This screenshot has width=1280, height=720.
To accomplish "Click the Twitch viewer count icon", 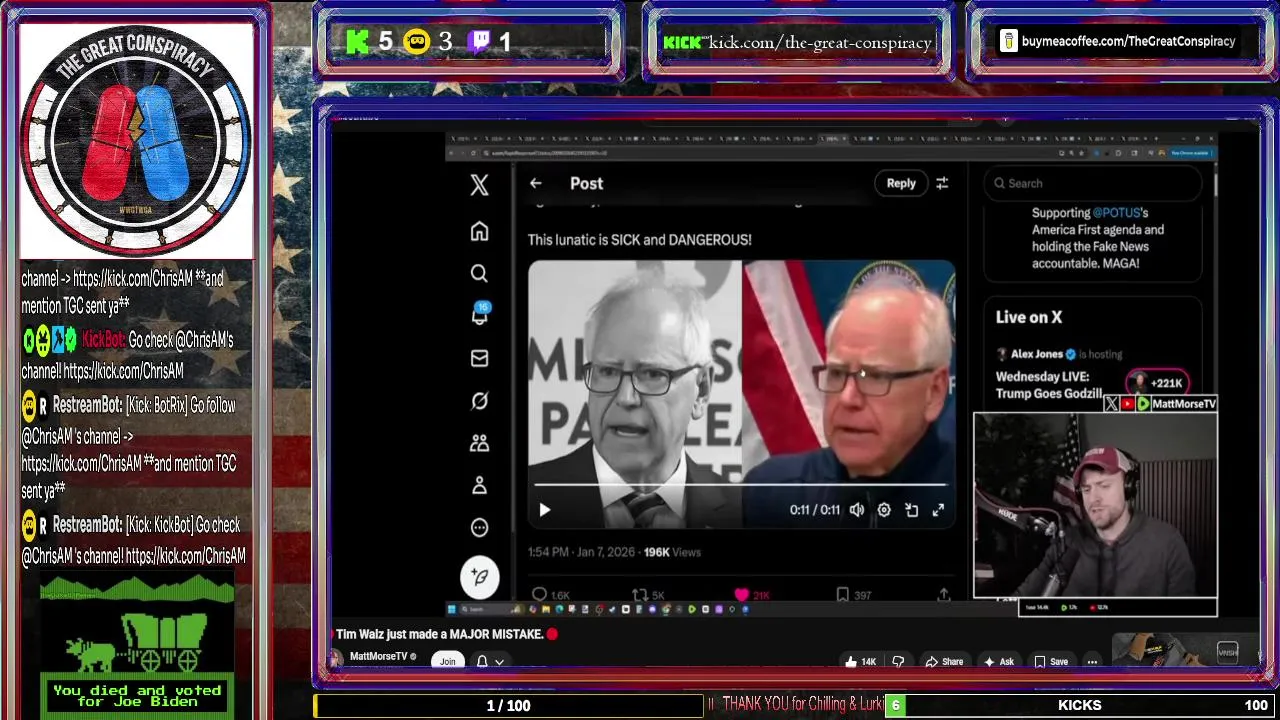I will (479, 41).
